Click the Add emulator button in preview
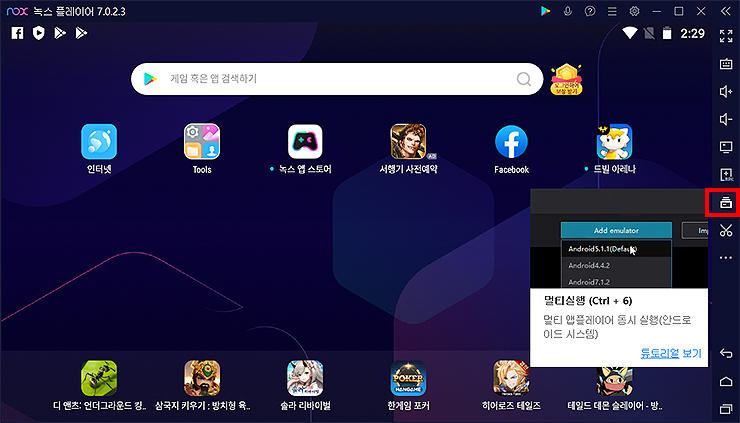 click(616, 230)
